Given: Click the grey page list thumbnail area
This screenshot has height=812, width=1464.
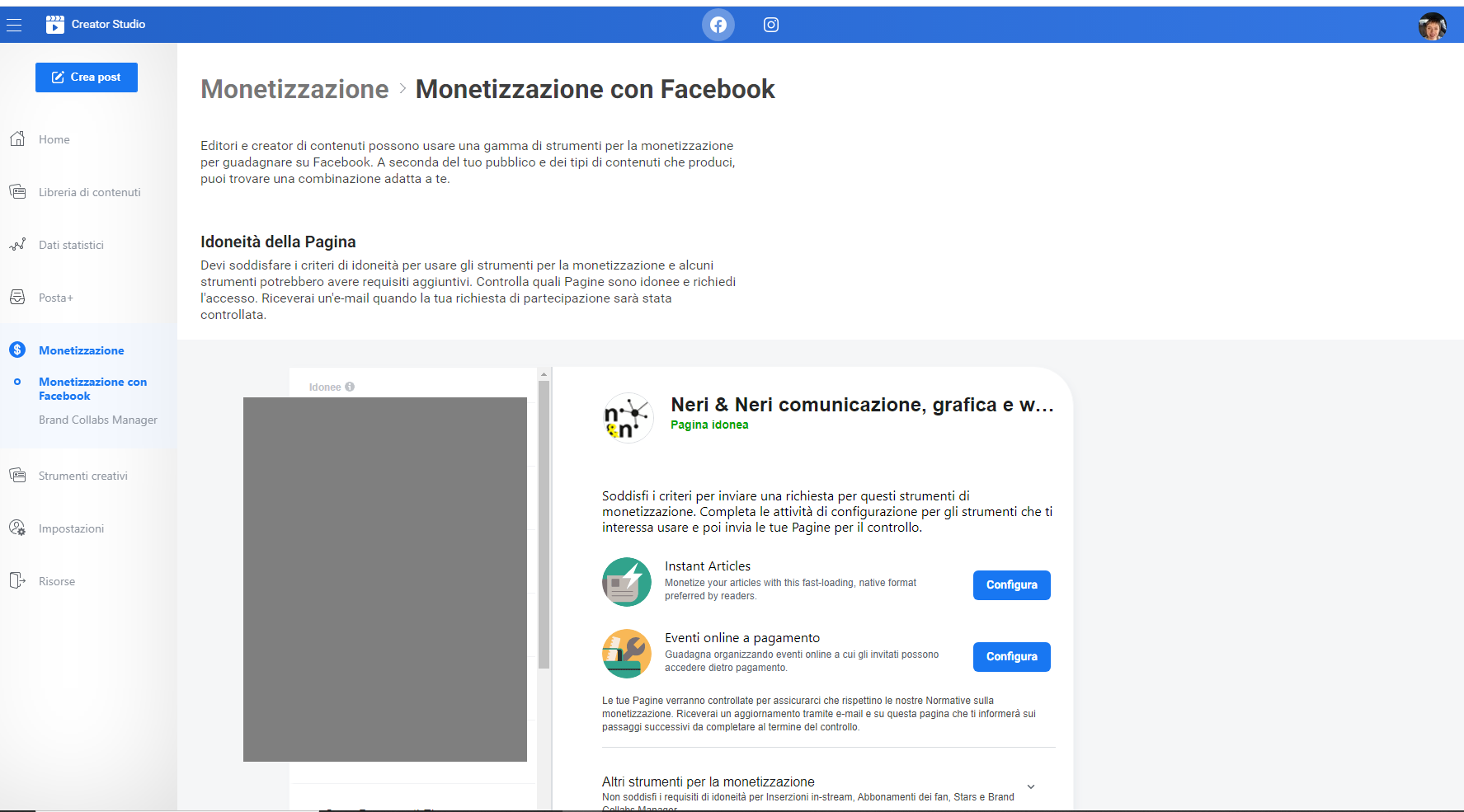Looking at the screenshot, I should [x=385, y=580].
